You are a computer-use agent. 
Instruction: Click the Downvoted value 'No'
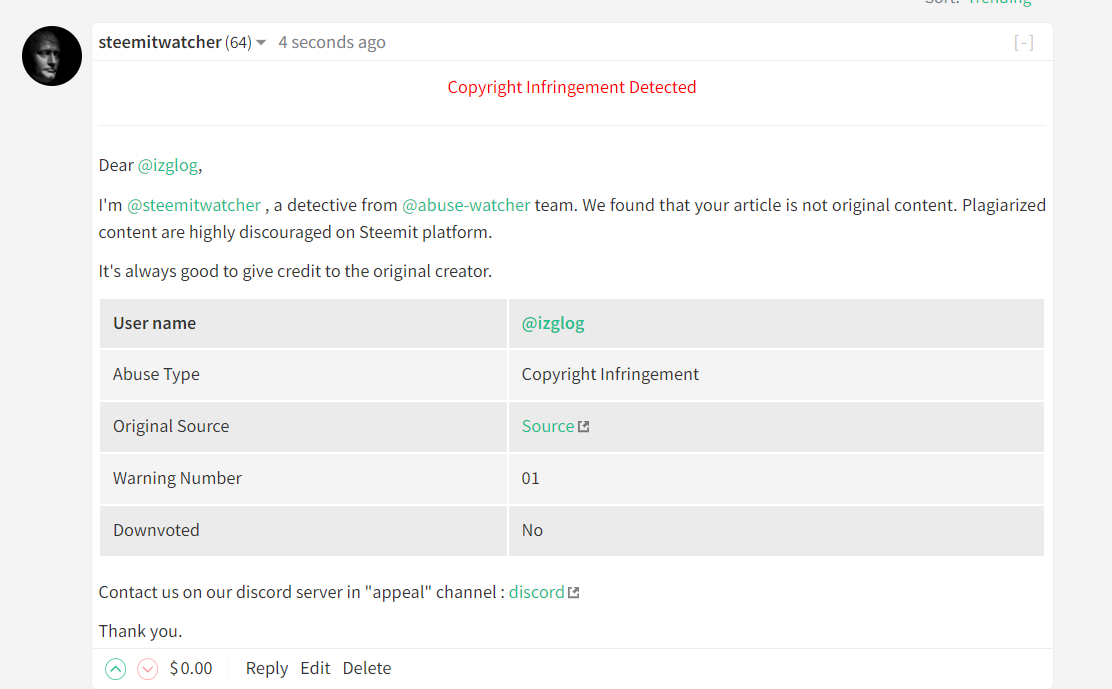[532, 530]
